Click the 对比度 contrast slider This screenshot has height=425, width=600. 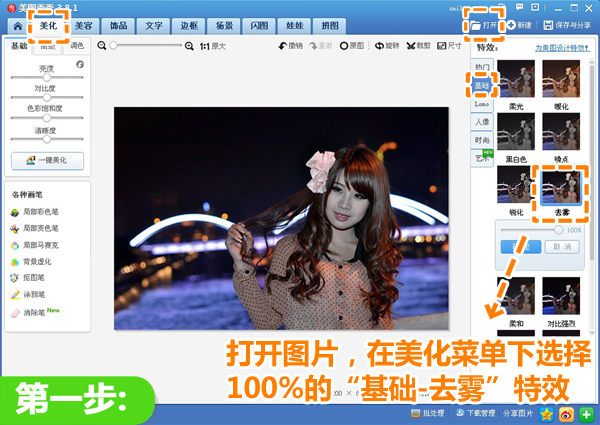tap(47, 98)
